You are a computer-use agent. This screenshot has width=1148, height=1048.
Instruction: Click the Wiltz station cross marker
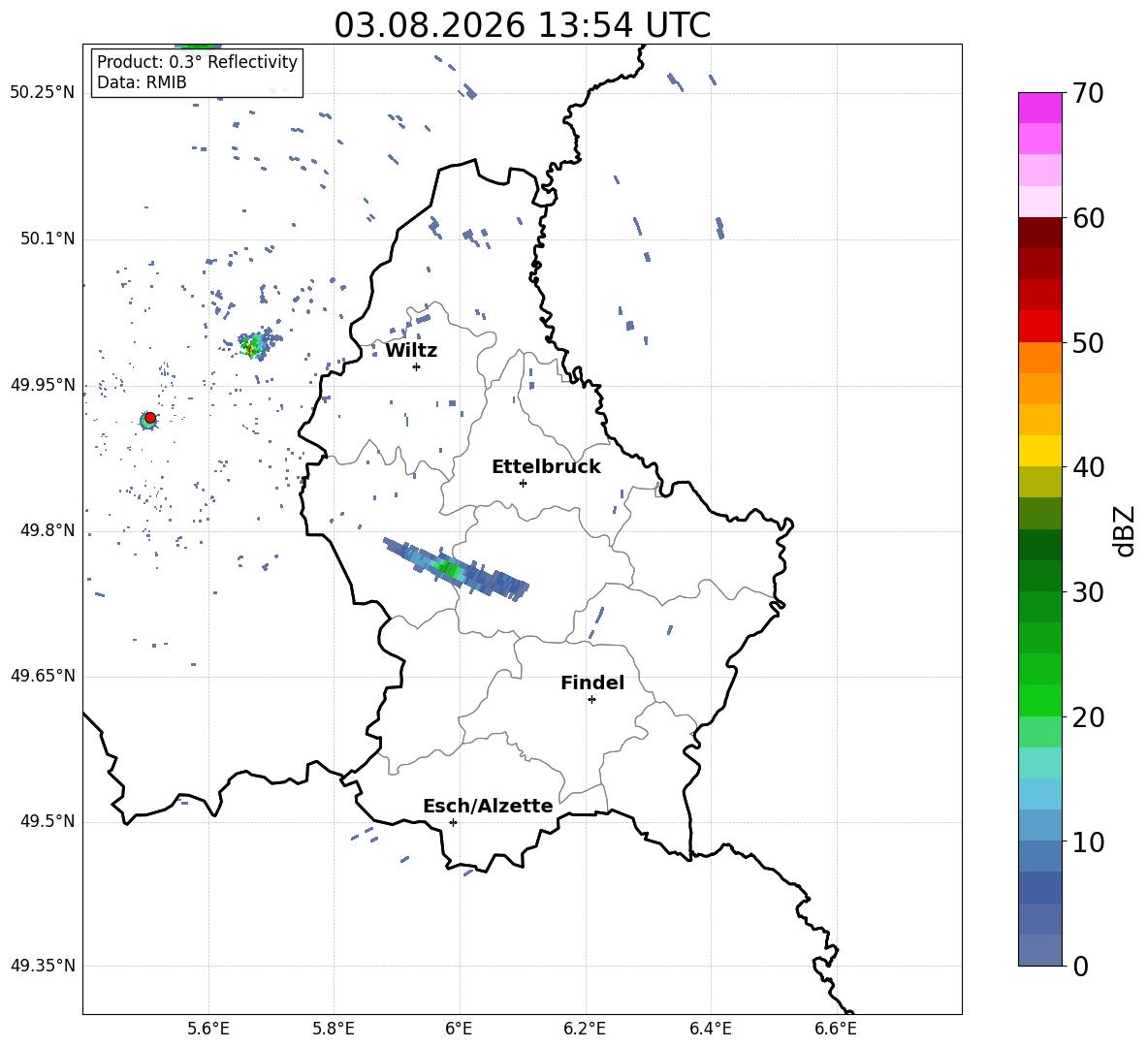pyautogui.click(x=417, y=366)
